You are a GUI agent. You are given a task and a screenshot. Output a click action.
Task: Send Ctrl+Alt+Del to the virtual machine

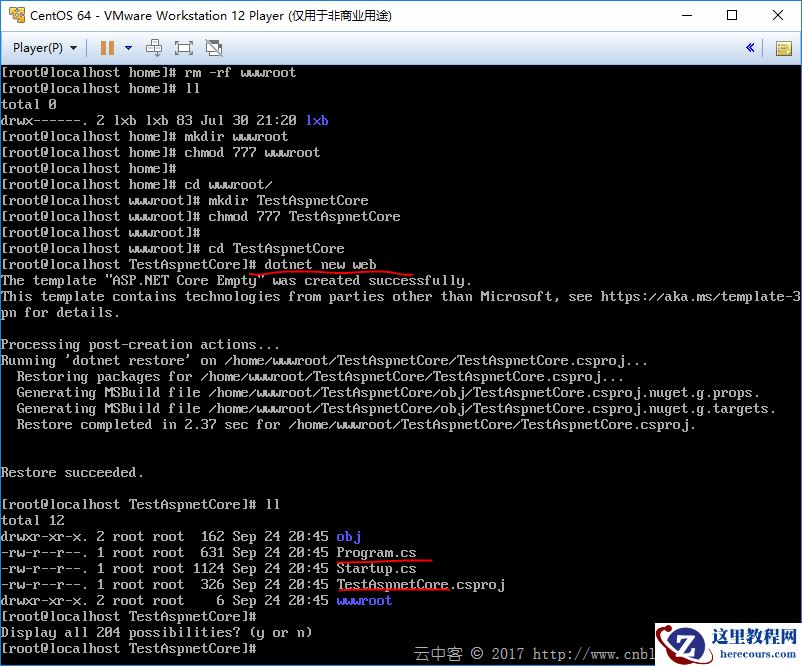pyautogui.click(x=153, y=48)
